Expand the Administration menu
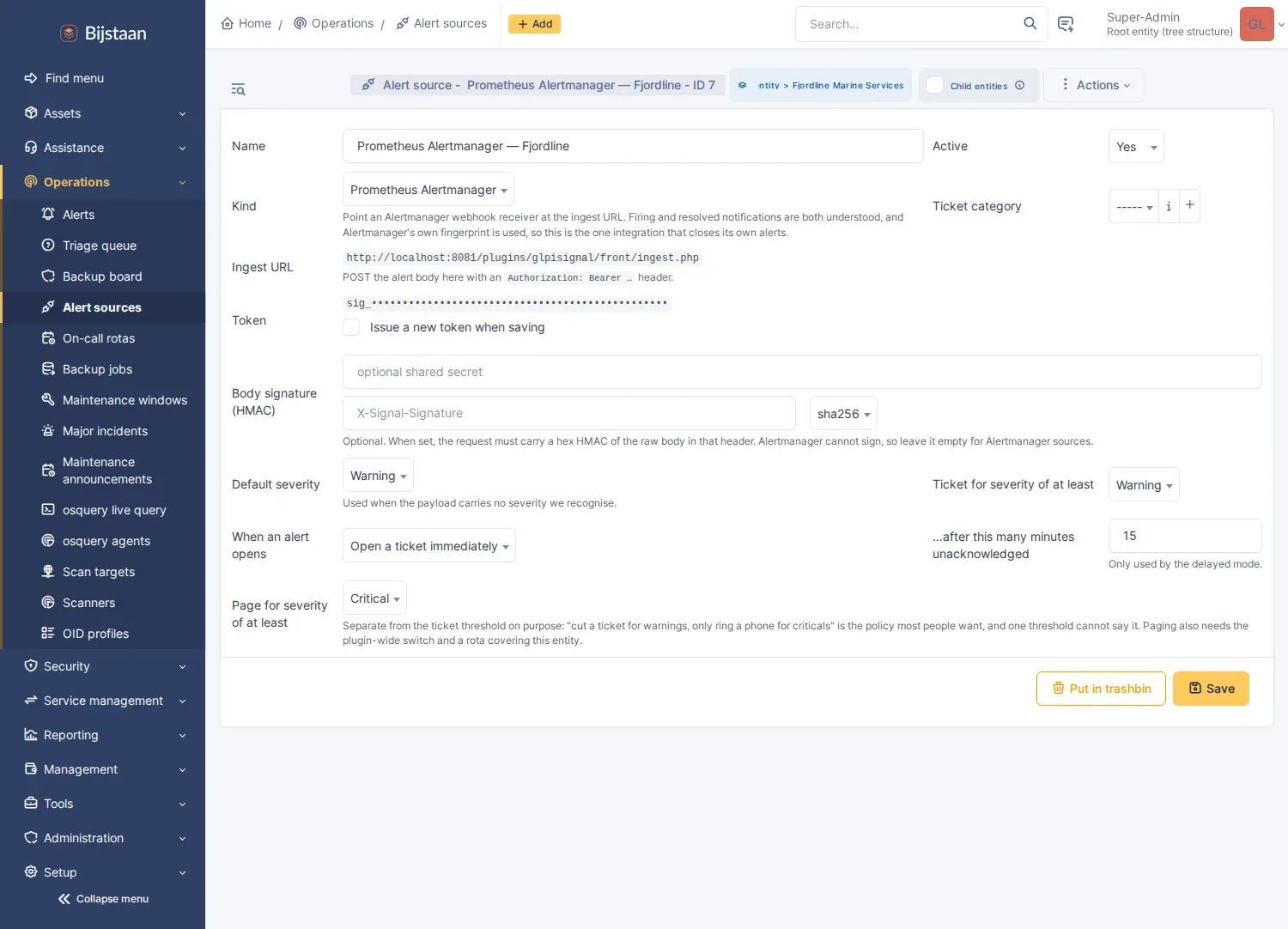This screenshot has width=1288, height=929. pos(103,838)
